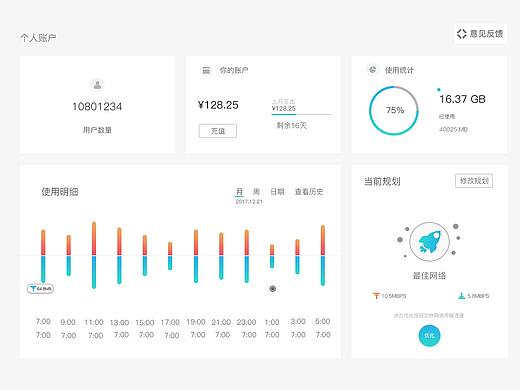The image size is (520, 390).
Task: Click the 16.37 GB usage value
Action: click(x=462, y=99)
